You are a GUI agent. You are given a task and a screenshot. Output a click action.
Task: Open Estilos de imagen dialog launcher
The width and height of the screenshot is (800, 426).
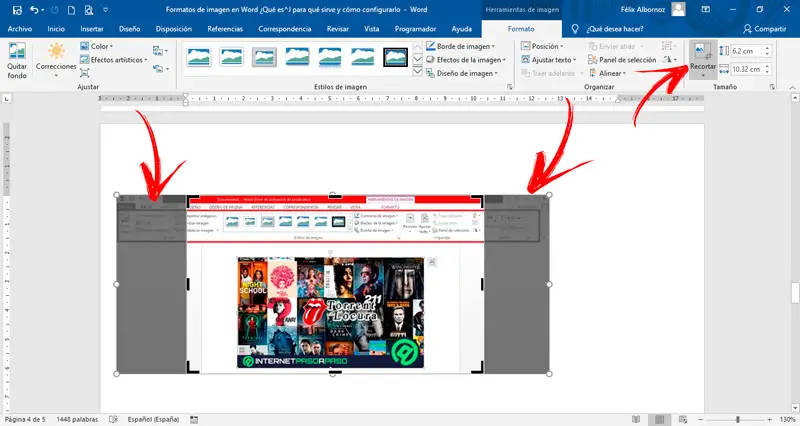pos(510,87)
